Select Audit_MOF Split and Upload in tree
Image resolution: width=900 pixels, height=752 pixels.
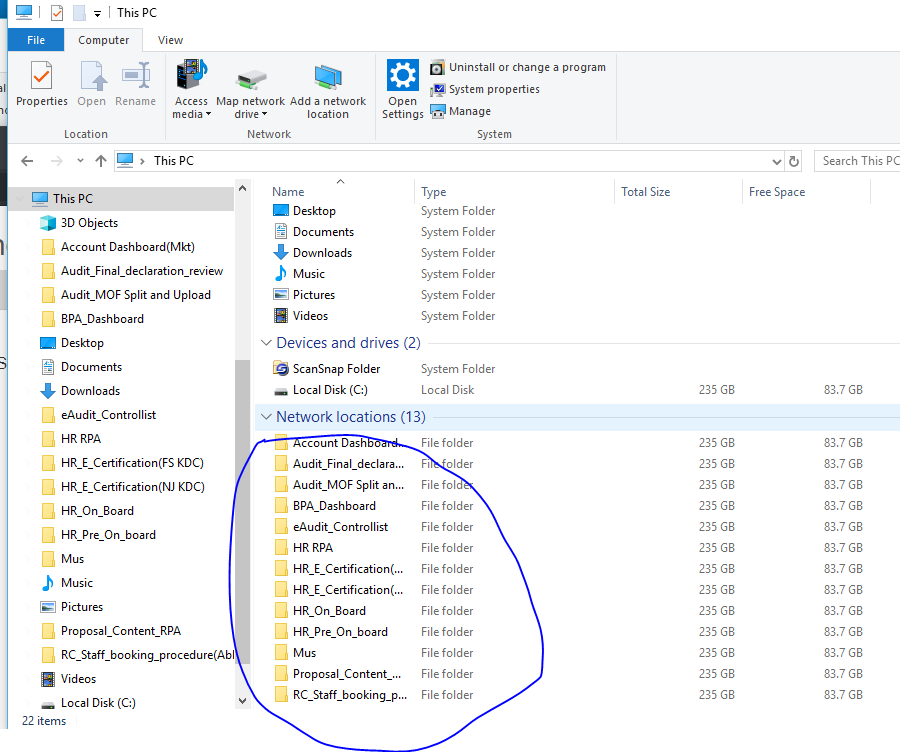(135, 294)
